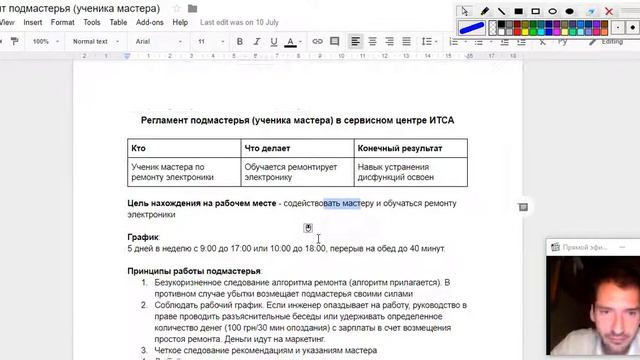The image size is (640, 360).
Task: Toggle underline formatting
Action: point(273,41)
